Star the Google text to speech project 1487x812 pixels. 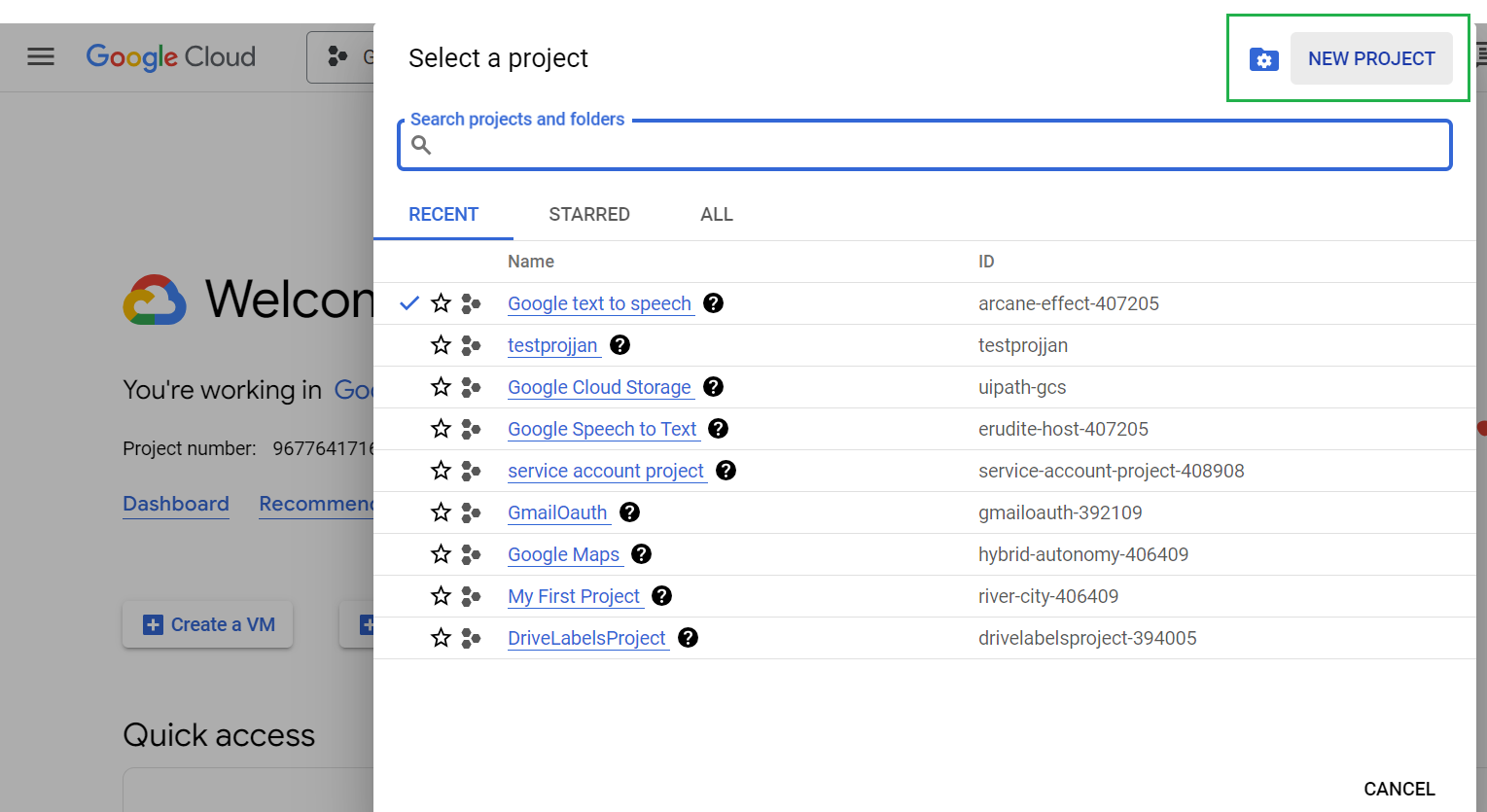441,303
